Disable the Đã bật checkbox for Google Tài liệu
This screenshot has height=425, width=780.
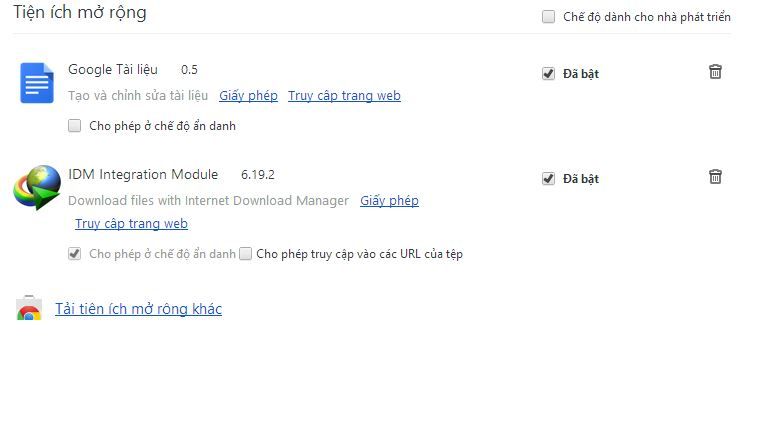coord(548,74)
